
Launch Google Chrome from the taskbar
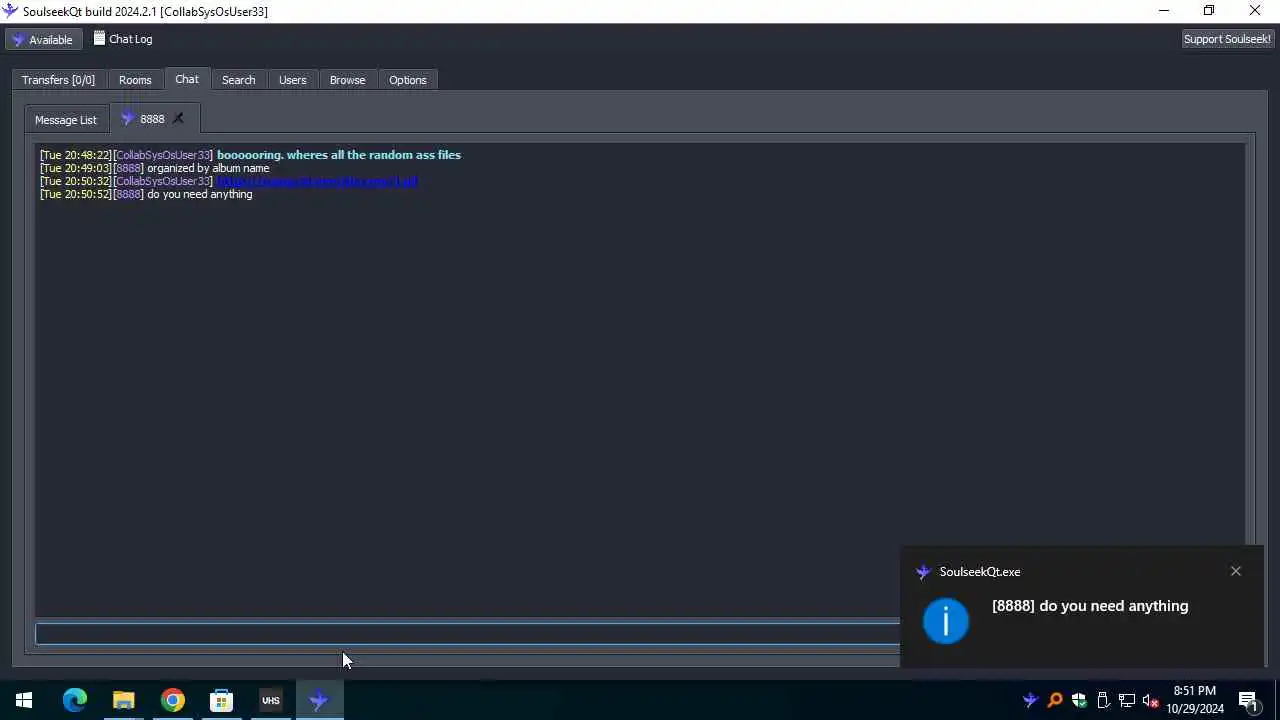pos(172,700)
